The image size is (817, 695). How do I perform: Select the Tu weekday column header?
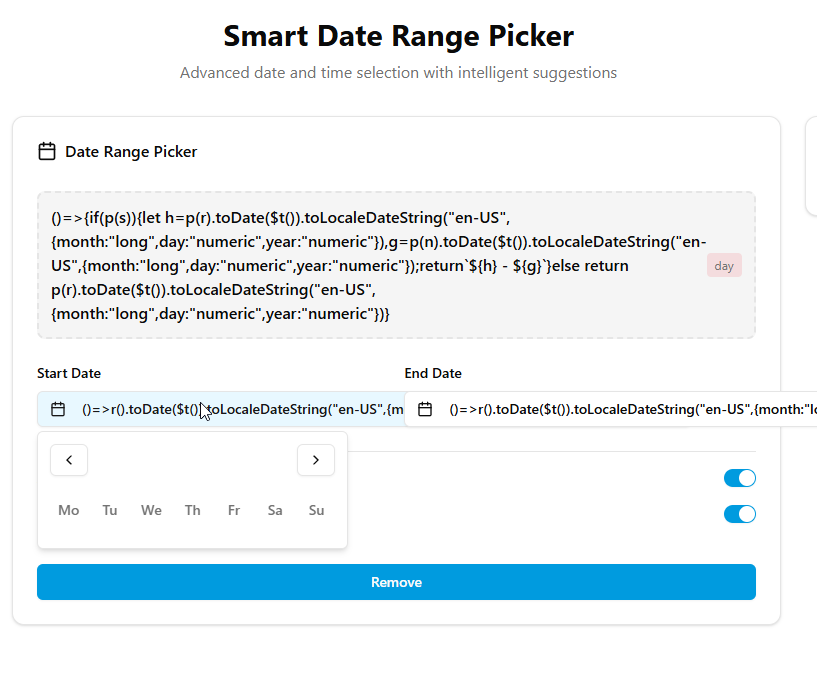[110, 511]
